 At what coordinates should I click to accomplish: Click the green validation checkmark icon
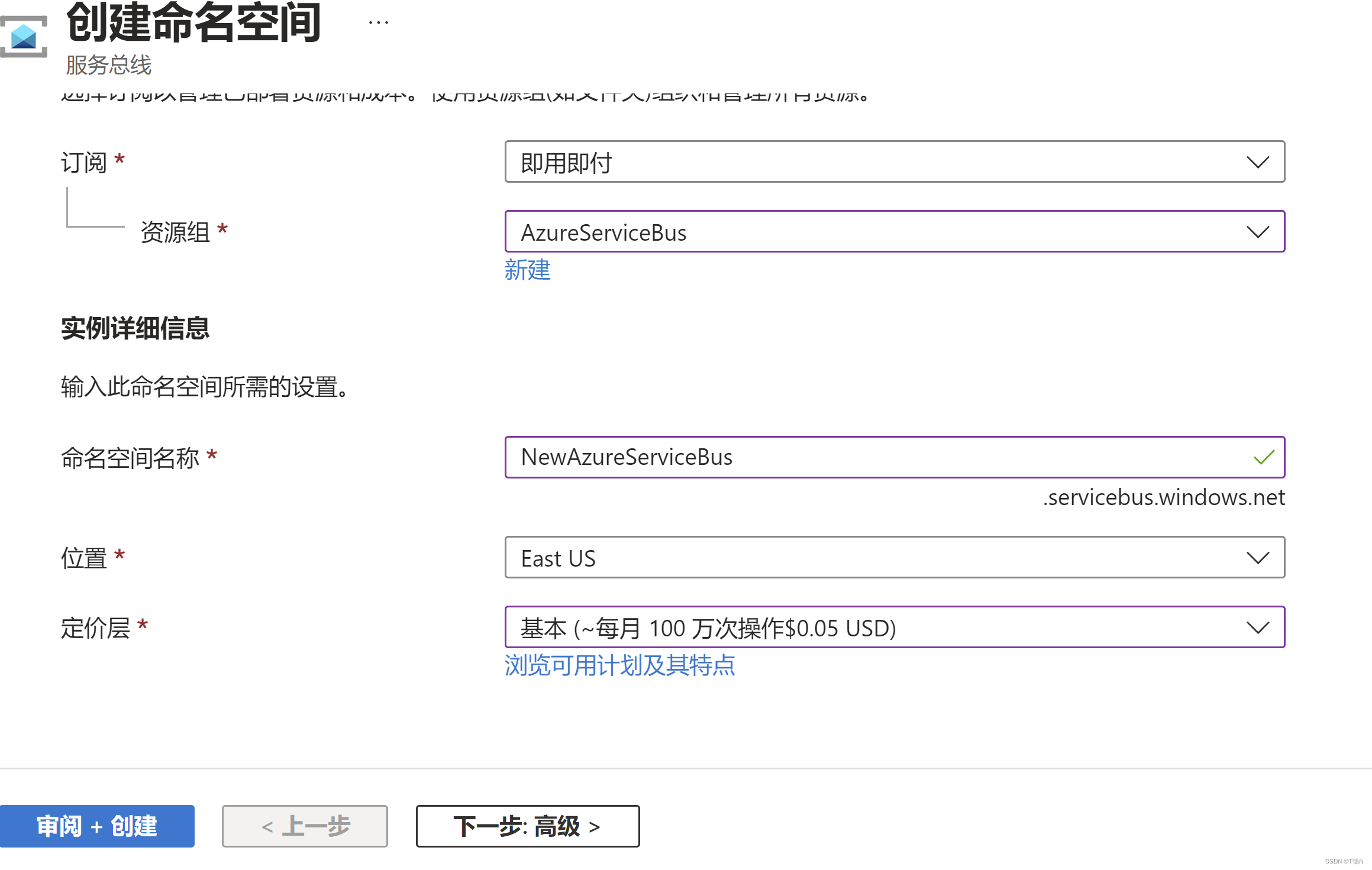[1264, 457]
